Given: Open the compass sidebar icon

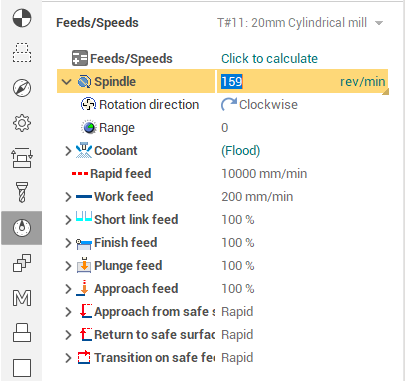Looking at the screenshot, I should 22,88.
